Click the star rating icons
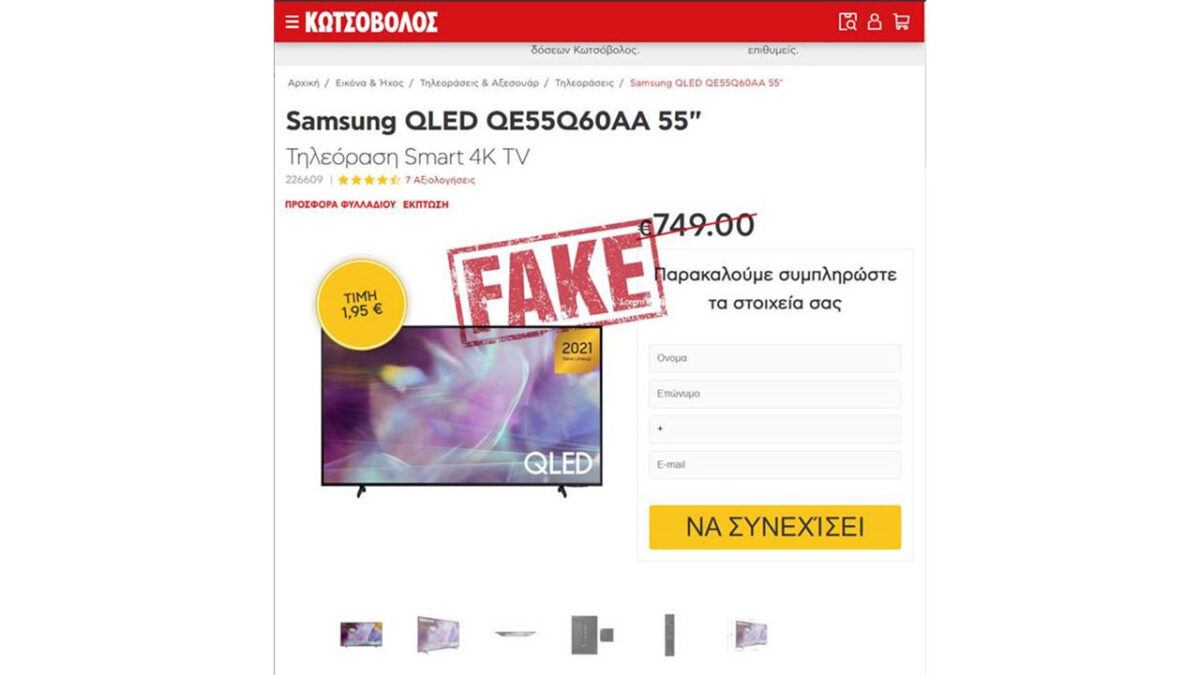The height and width of the screenshot is (675, 1200). (x=368, y=180)
